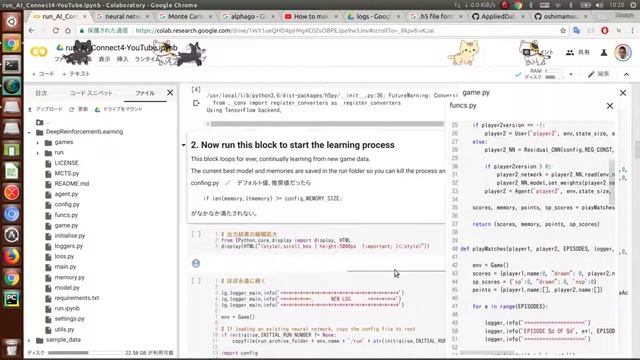Open requirements.txt in file tree

coord(77,298)
